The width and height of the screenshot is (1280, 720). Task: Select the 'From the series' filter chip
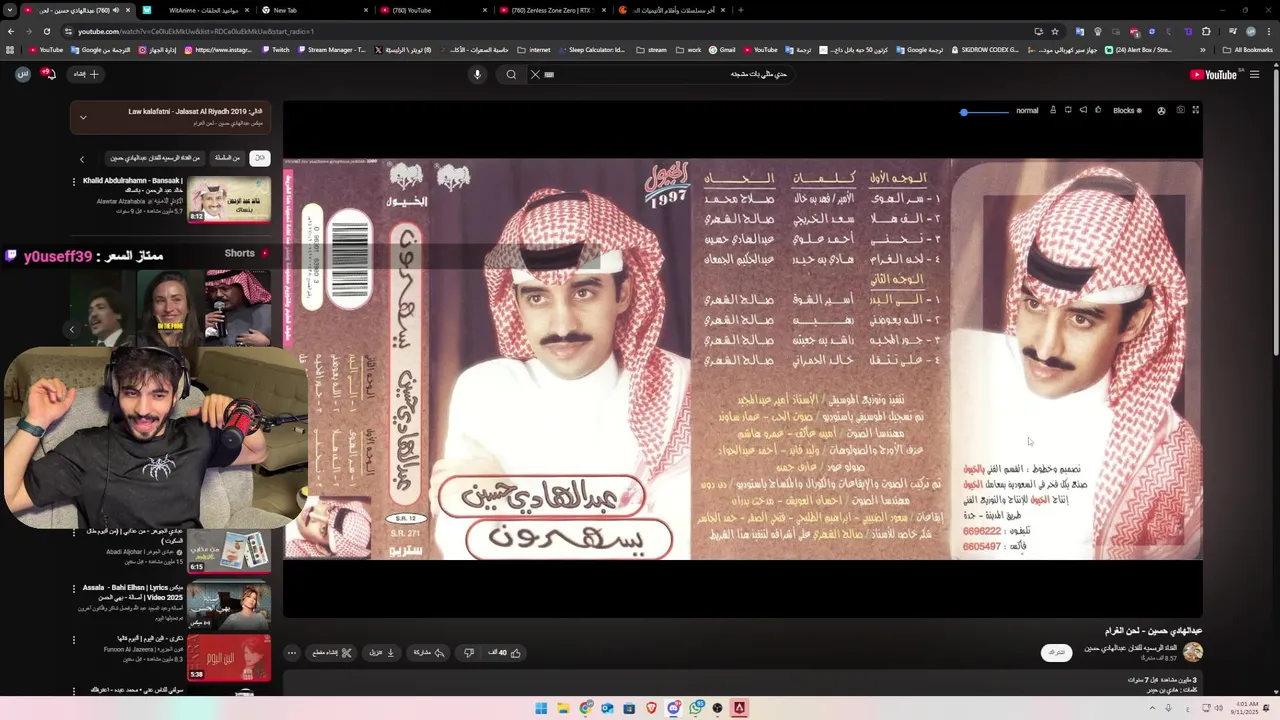[228, 158]
